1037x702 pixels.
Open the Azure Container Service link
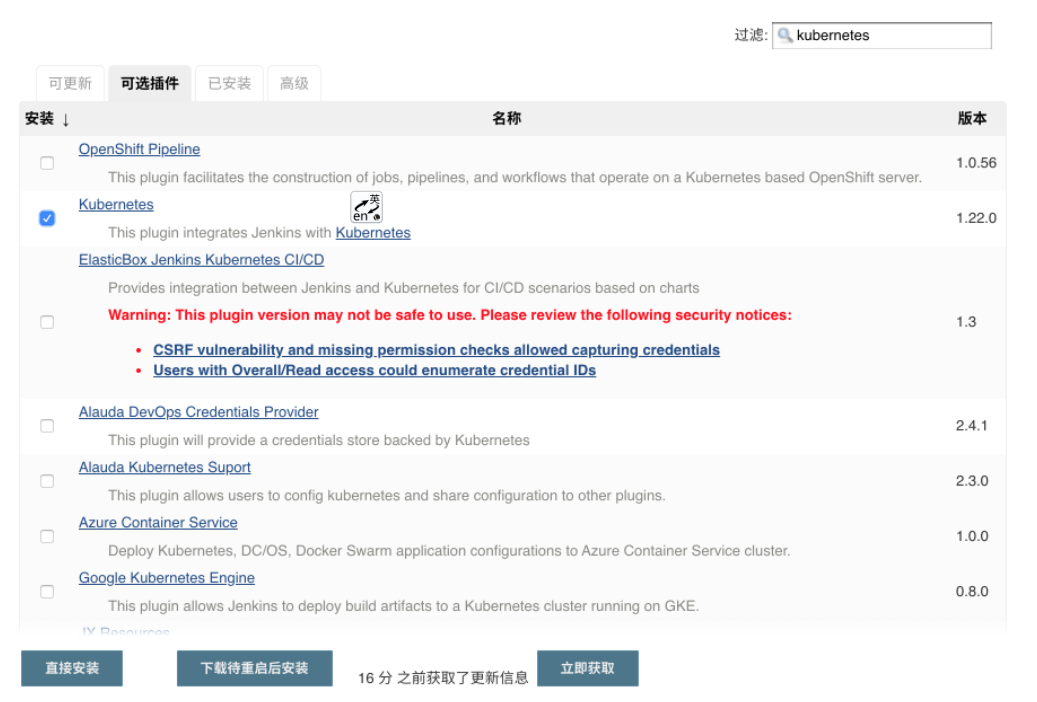click(x=158, y=523)
